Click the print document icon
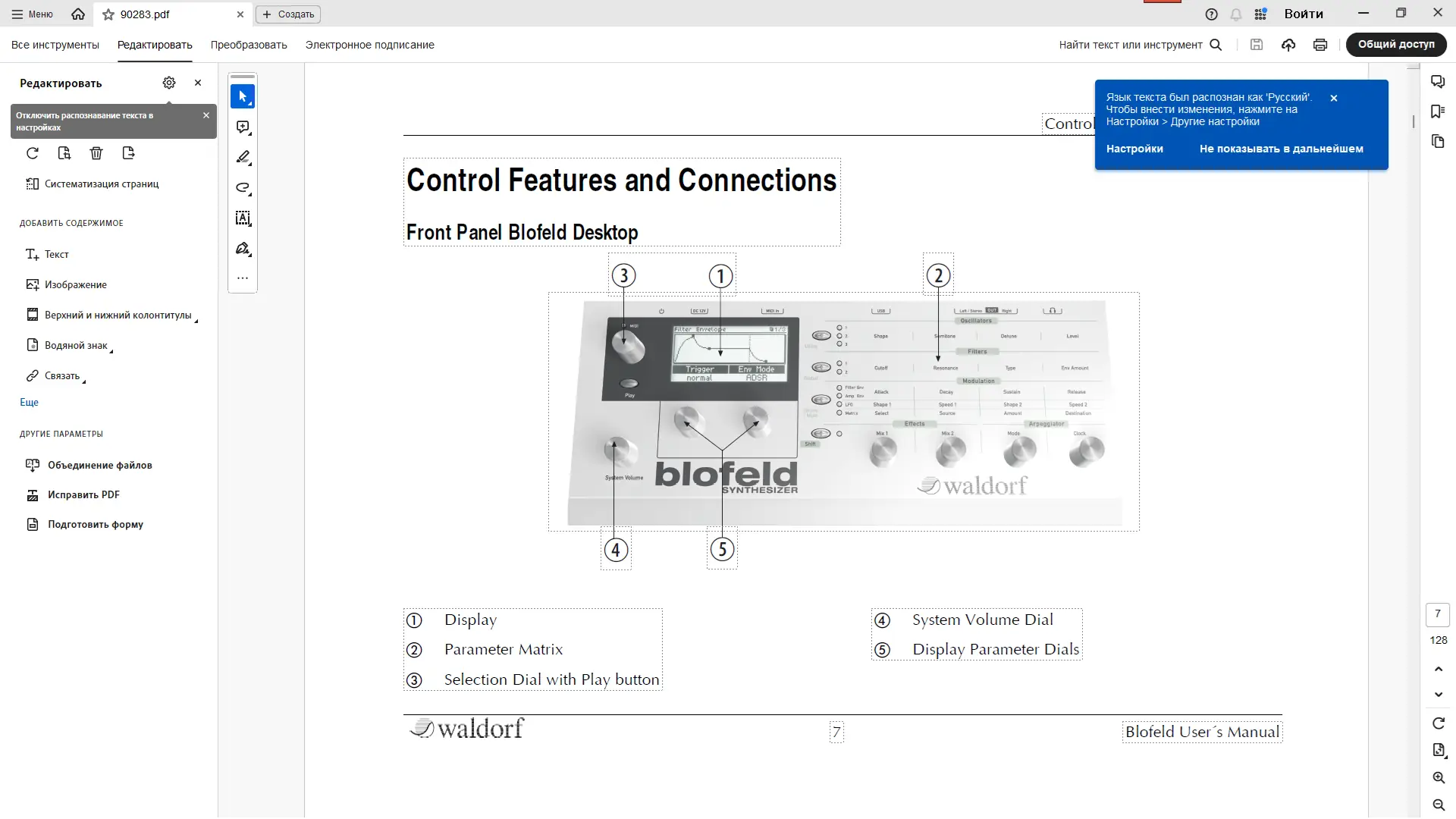 [x=1320, y=45]
